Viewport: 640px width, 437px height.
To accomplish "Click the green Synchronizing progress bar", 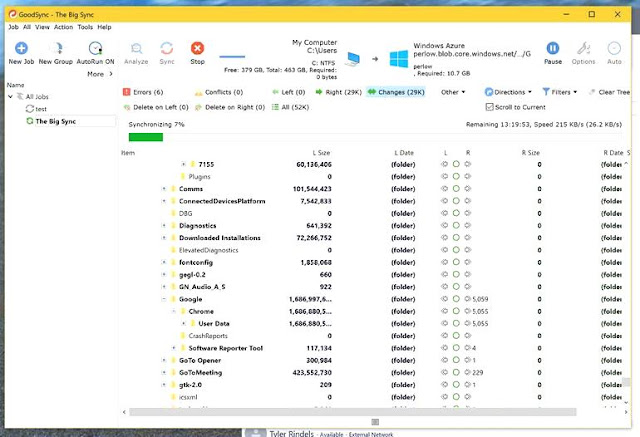I will coord(146,137).
